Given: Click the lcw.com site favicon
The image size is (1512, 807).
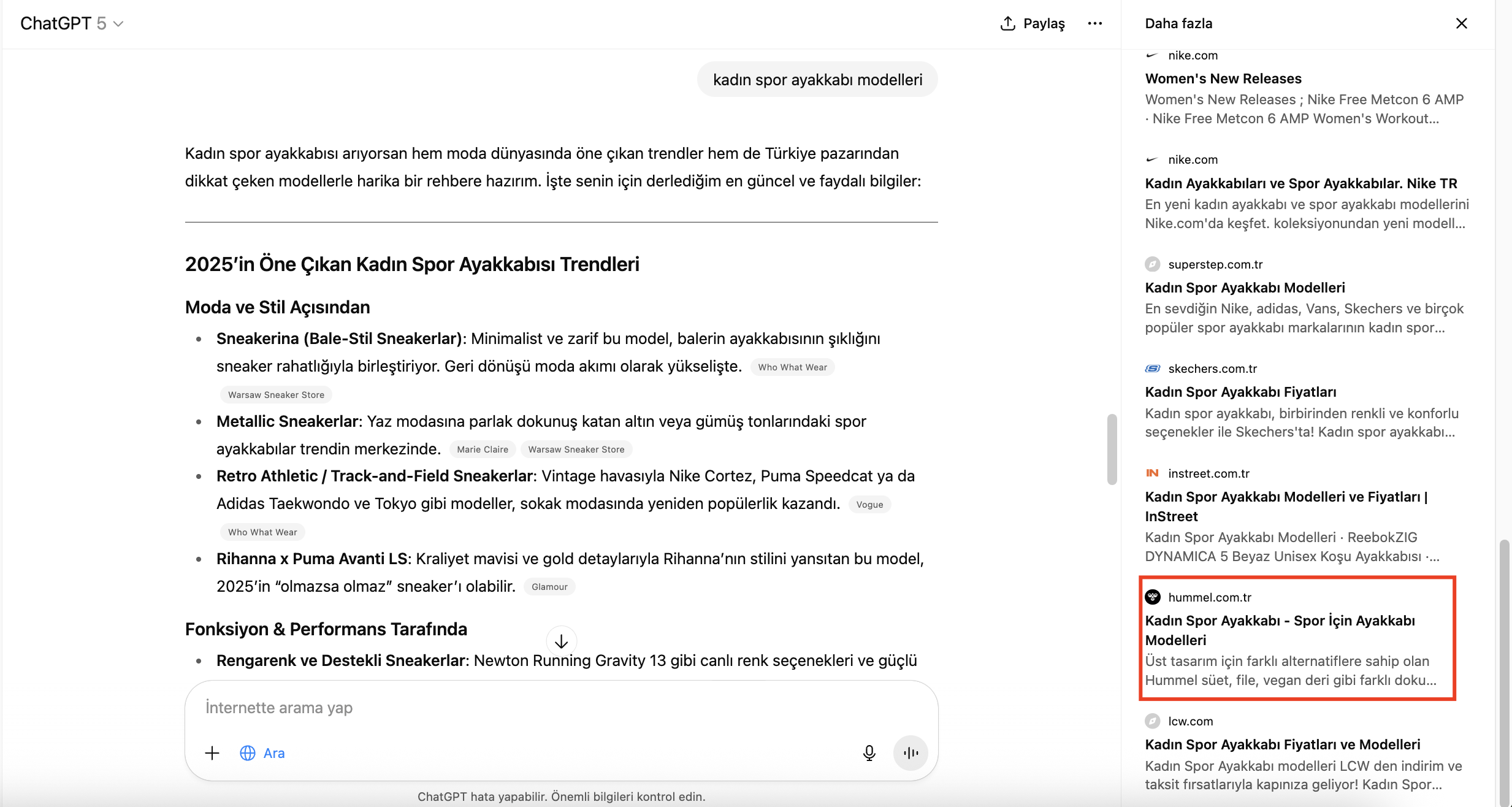Looking at the screenshot, I should [x=1153, y=721].
